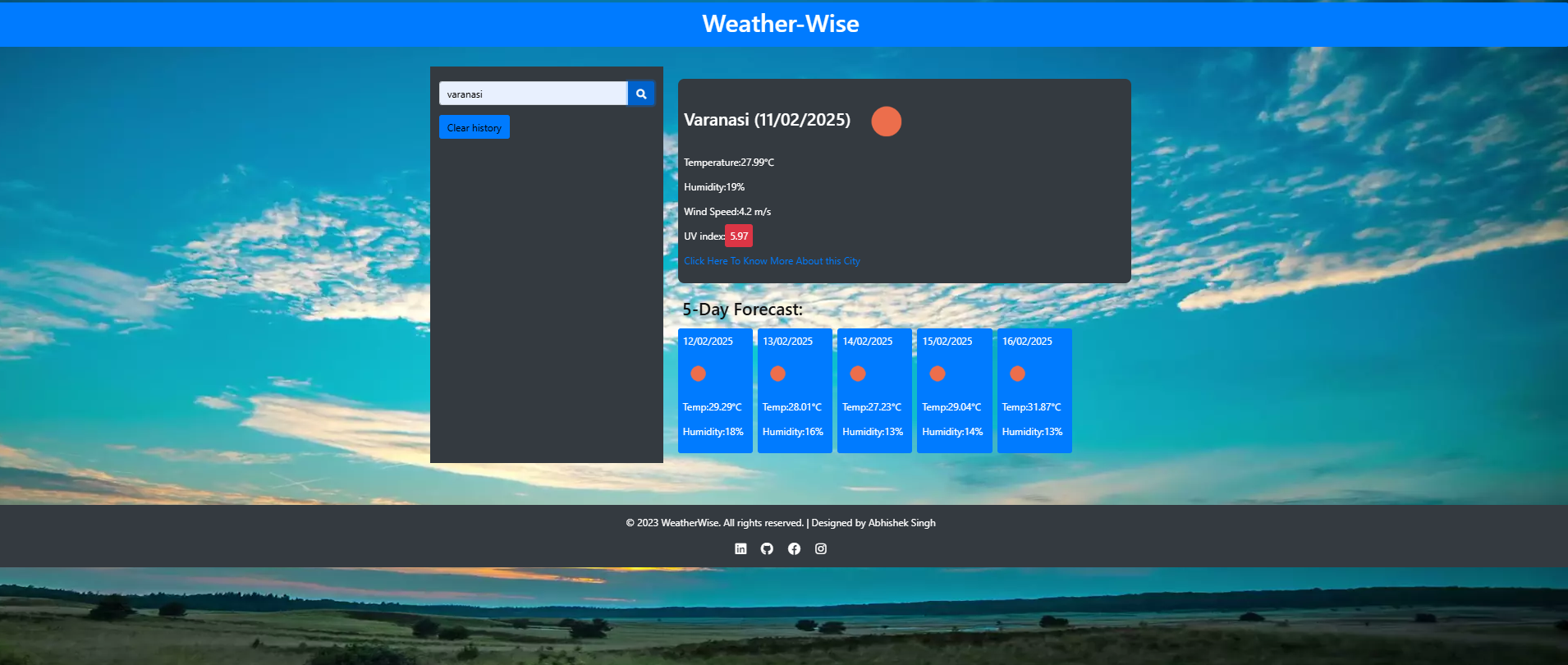Open the LinkedIn footer icon
This screenshot has width=1568, height=665.
point(740,548)
